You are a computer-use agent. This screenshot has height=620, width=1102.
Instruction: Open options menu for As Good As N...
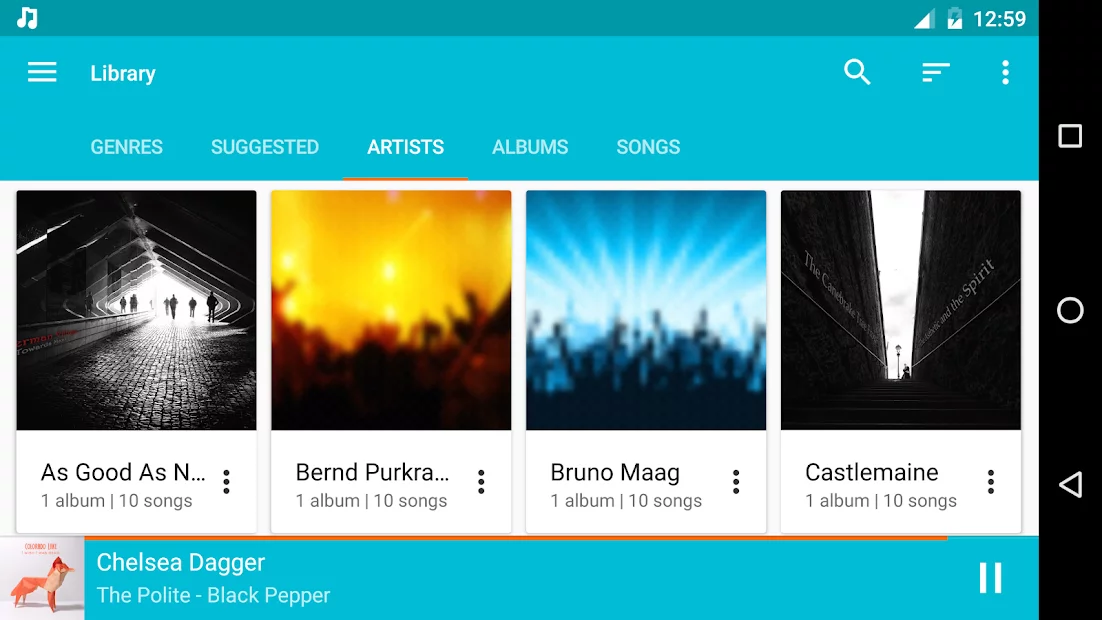pos(227,482)
